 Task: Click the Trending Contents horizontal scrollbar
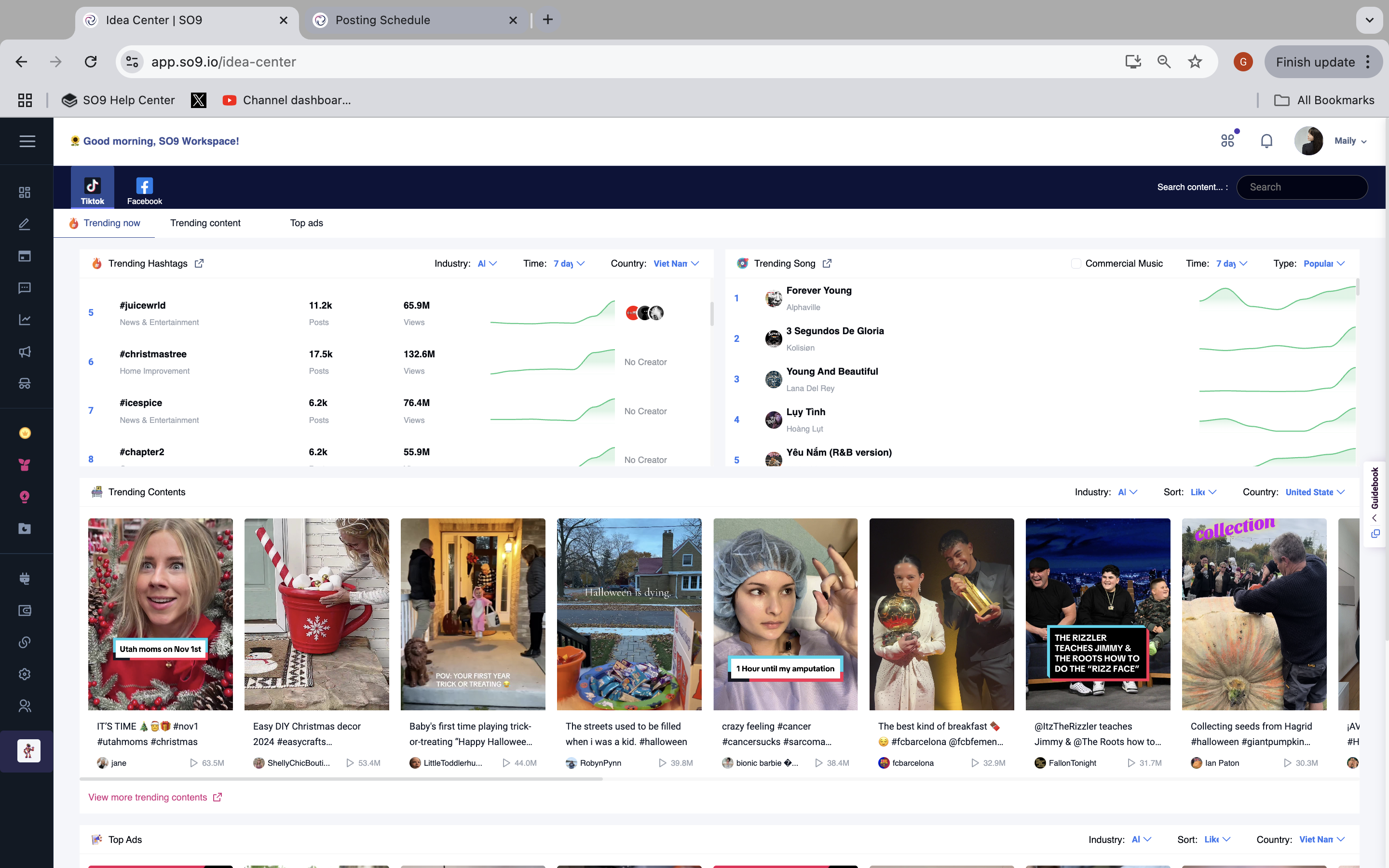tap(341, 779)
